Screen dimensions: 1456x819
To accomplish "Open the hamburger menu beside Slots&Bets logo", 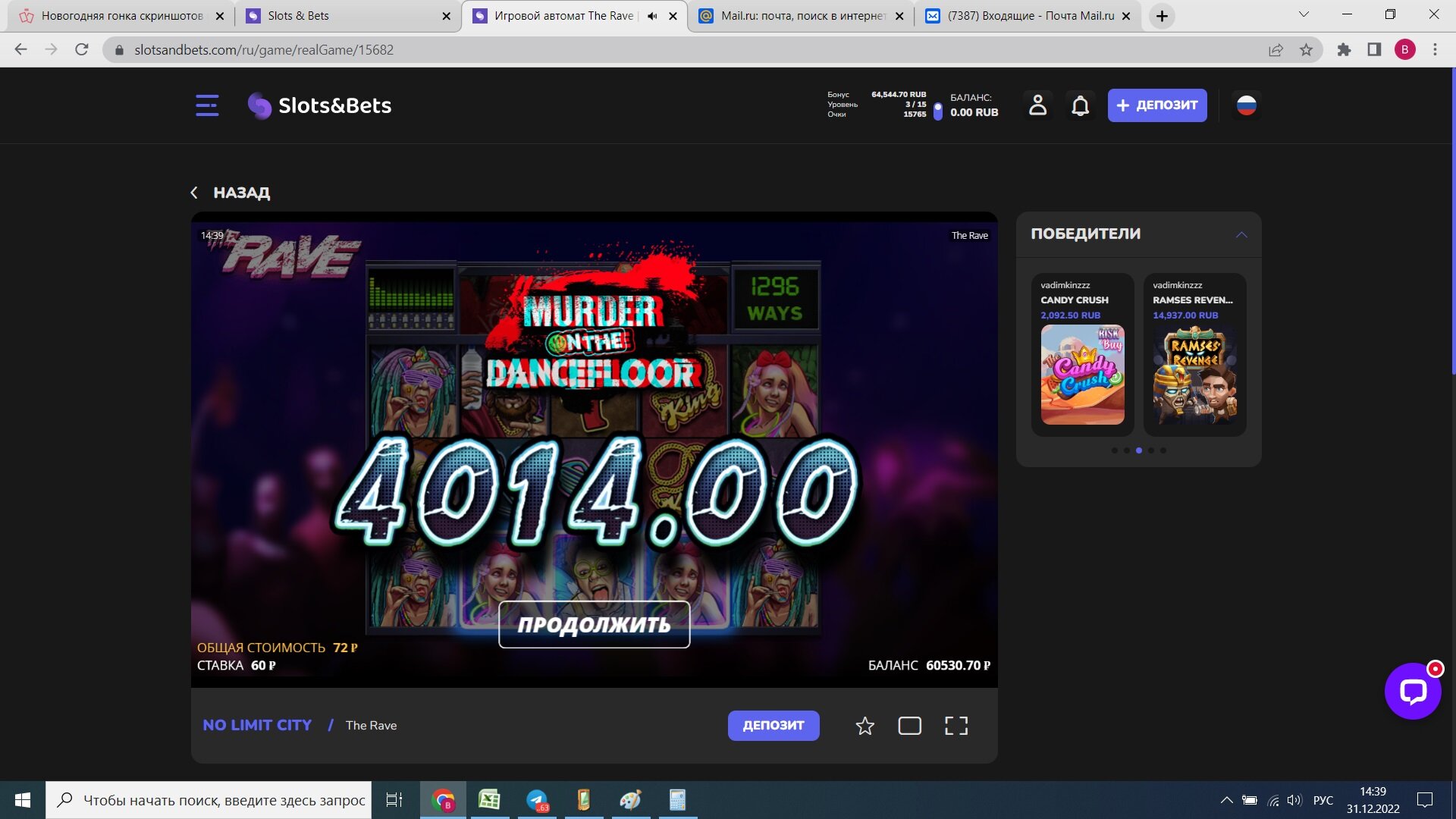I will tap(207, 105).
